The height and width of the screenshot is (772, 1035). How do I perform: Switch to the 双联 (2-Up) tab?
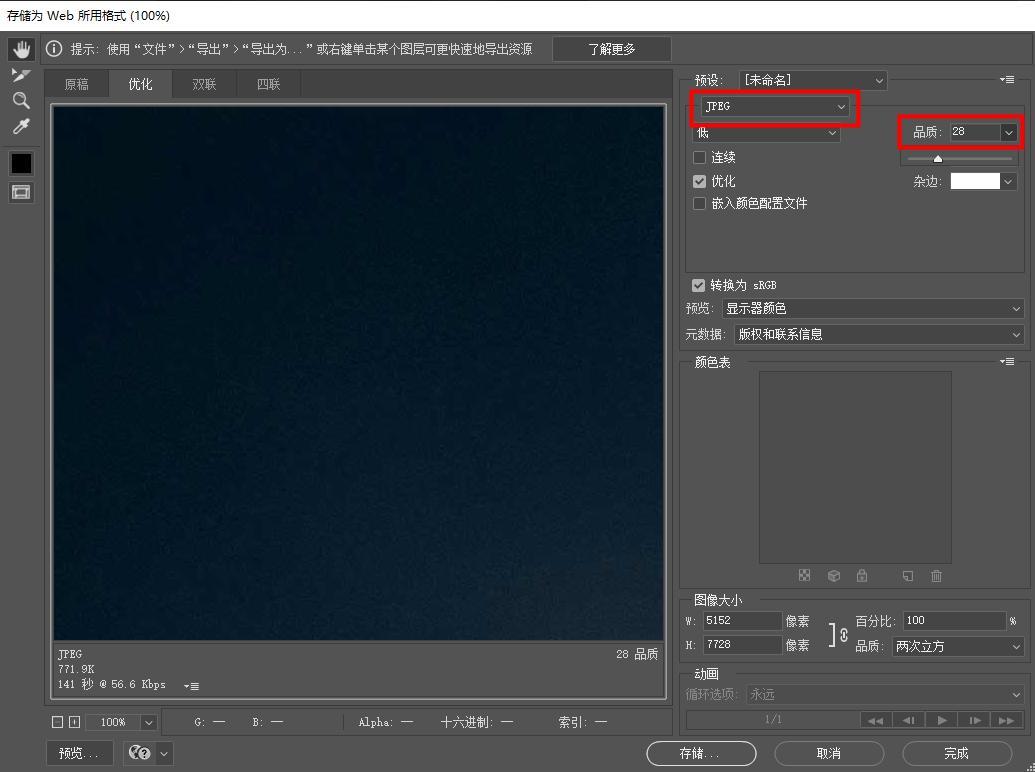204,84
